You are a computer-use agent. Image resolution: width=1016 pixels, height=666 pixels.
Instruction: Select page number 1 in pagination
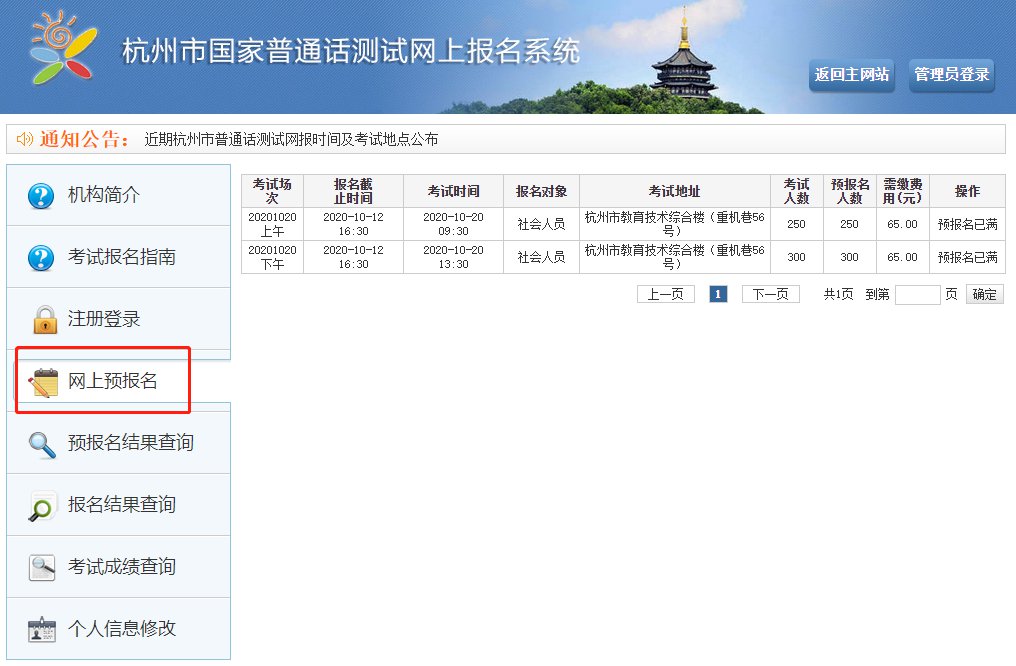[718, 294]
